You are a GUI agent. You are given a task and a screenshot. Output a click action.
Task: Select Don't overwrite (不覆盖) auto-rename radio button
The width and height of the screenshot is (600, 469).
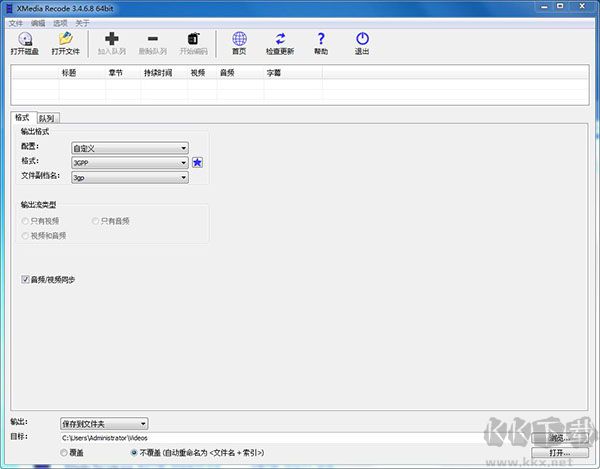click(134, 453)
